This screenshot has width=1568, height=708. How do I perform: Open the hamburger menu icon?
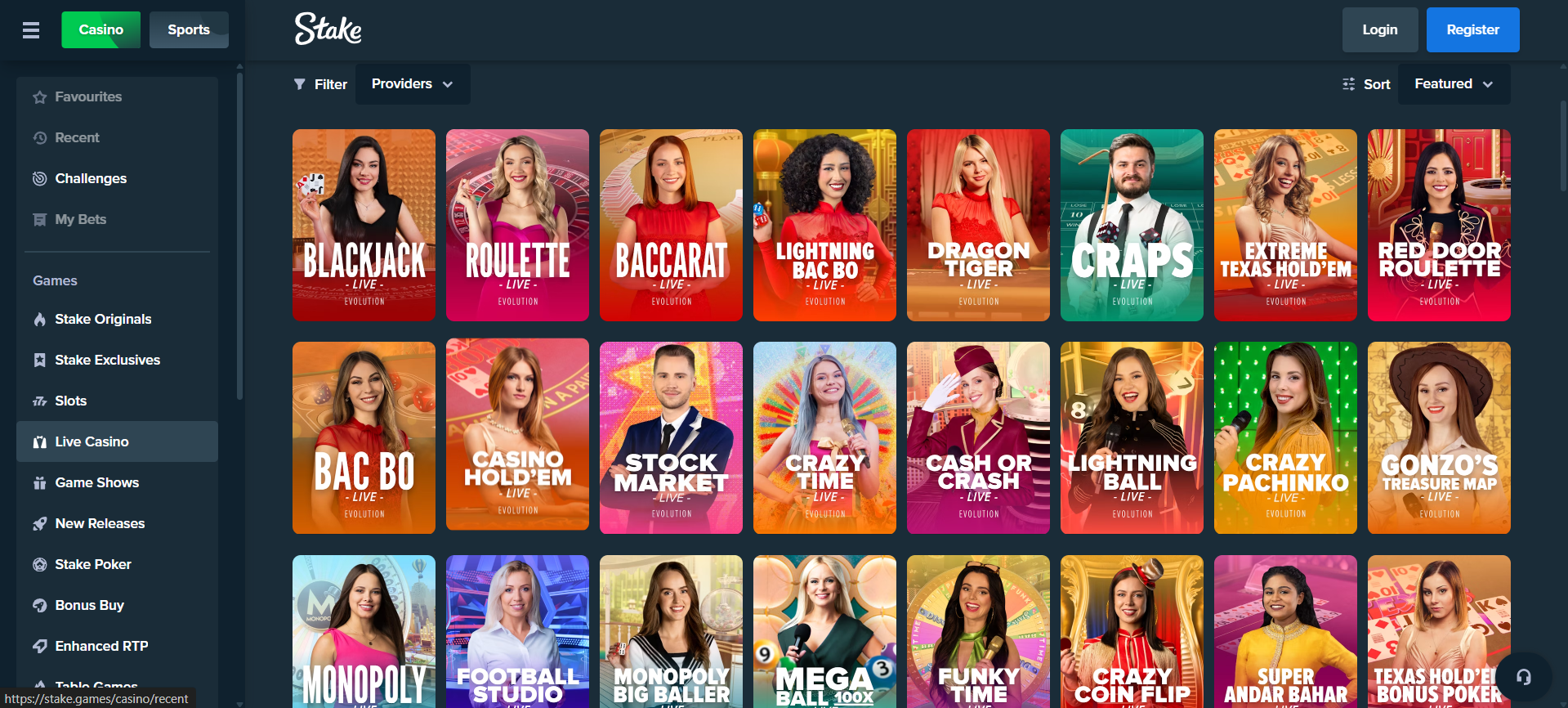pos(31,30)
